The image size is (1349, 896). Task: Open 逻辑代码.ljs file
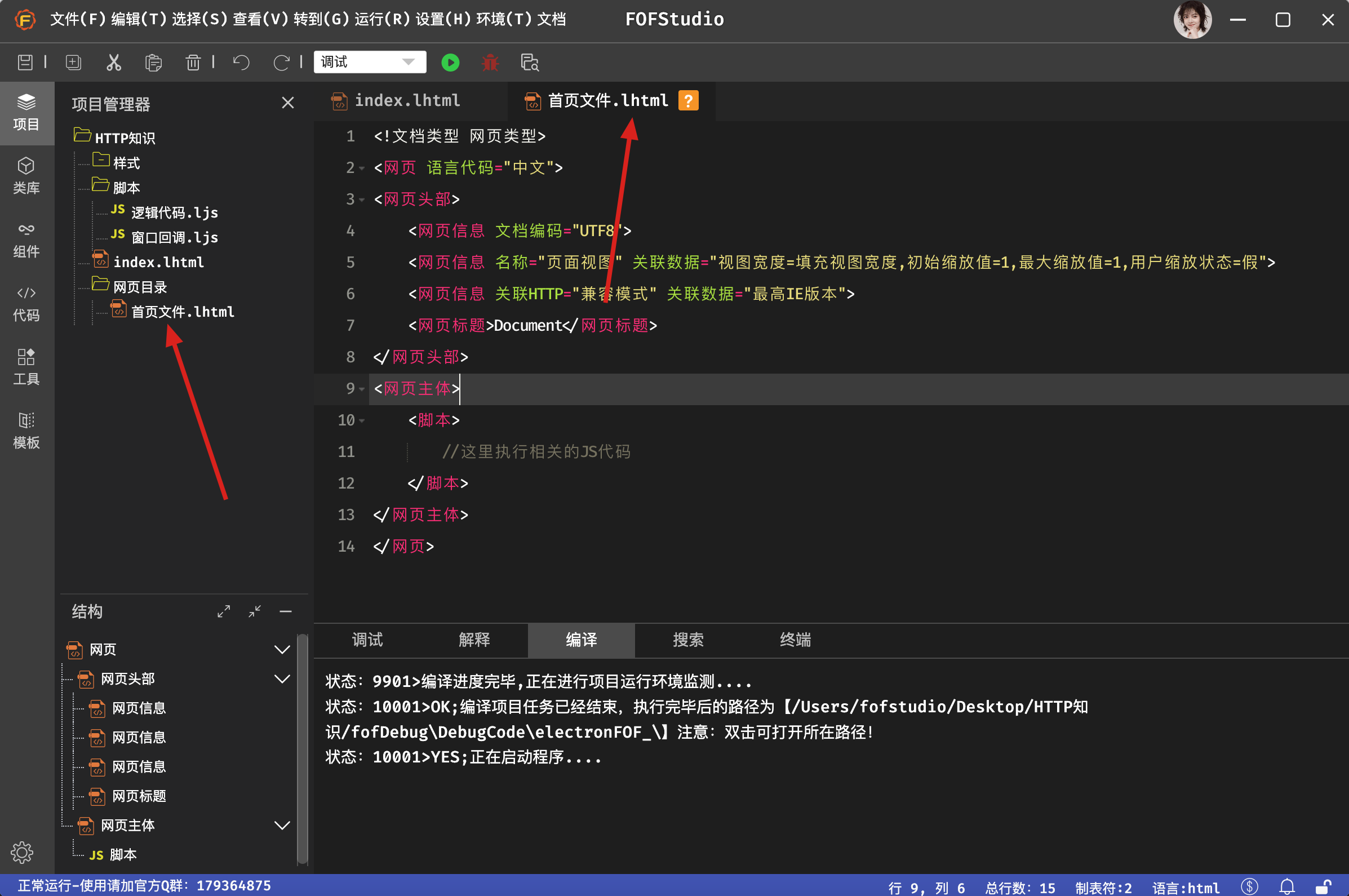point(174,212)
